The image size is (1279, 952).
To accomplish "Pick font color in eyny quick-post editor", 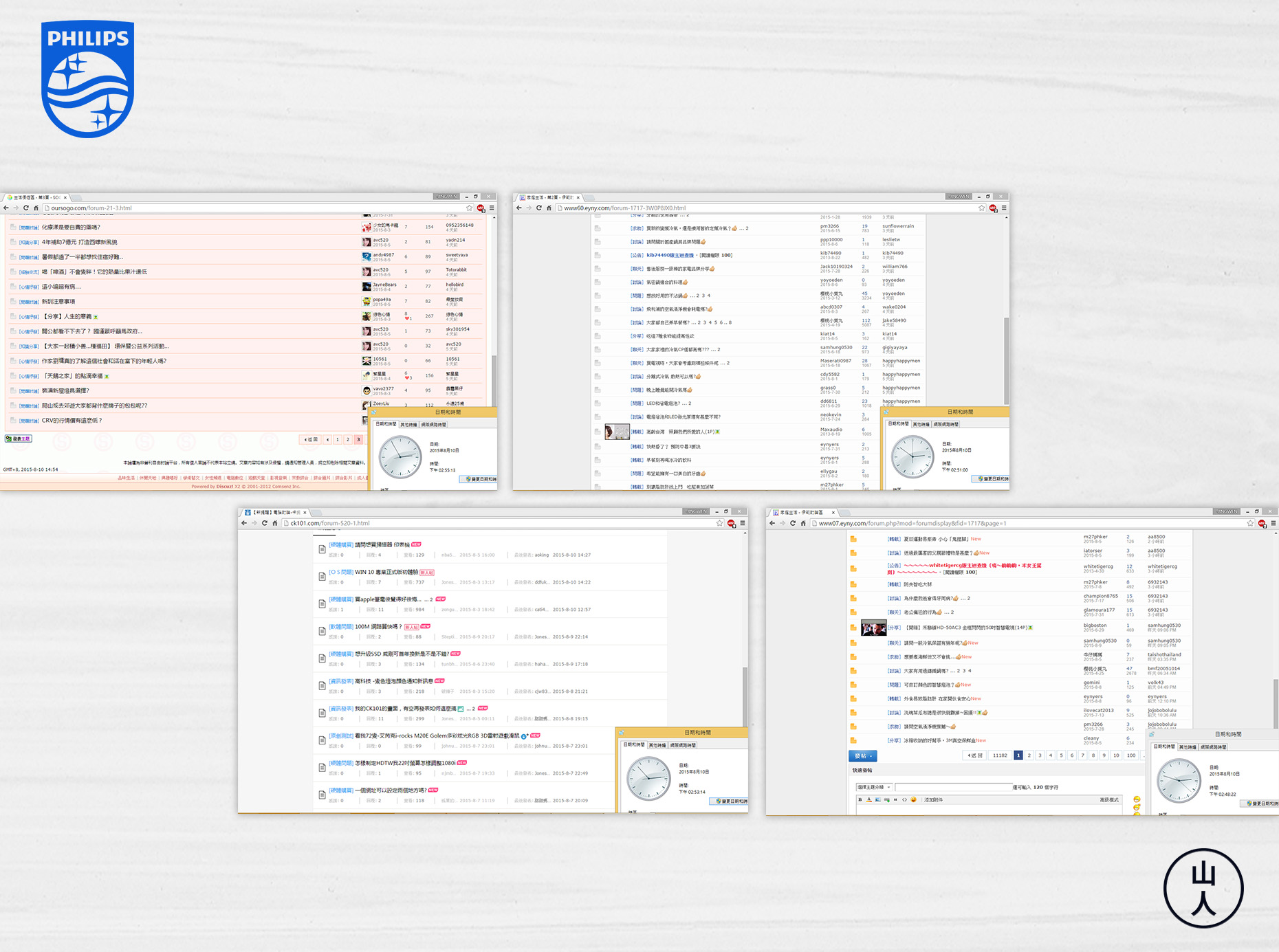I will [868, 799].
